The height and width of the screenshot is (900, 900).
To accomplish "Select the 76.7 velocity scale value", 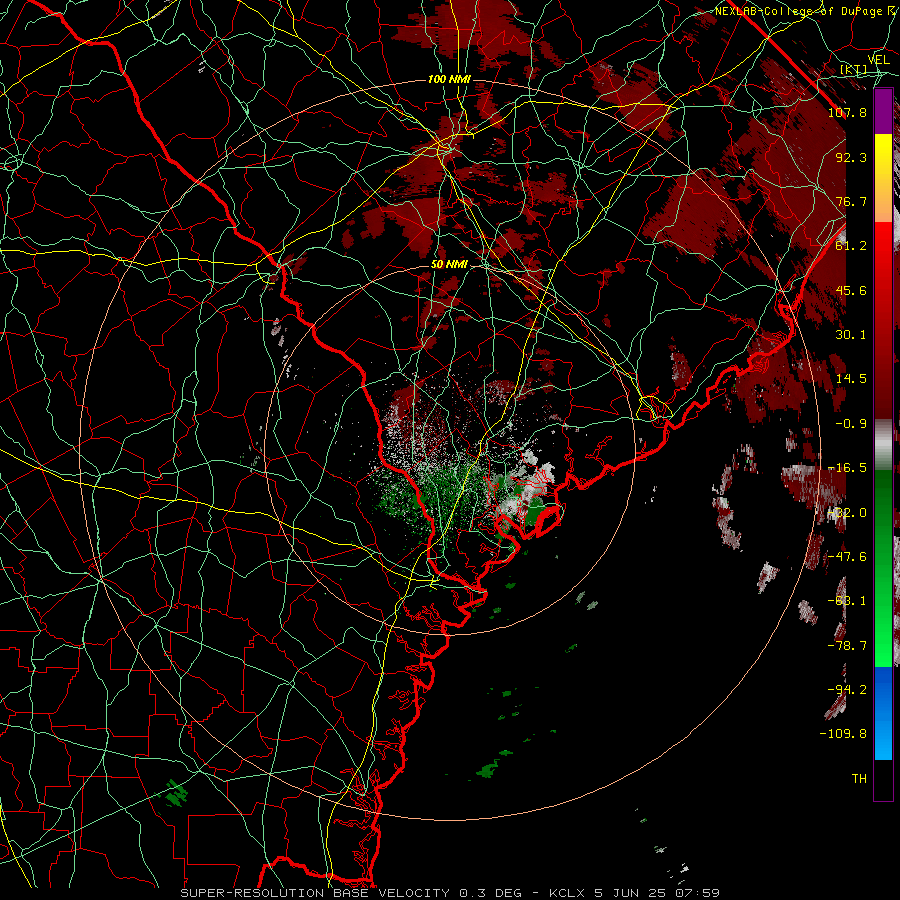I will (851, 201).
